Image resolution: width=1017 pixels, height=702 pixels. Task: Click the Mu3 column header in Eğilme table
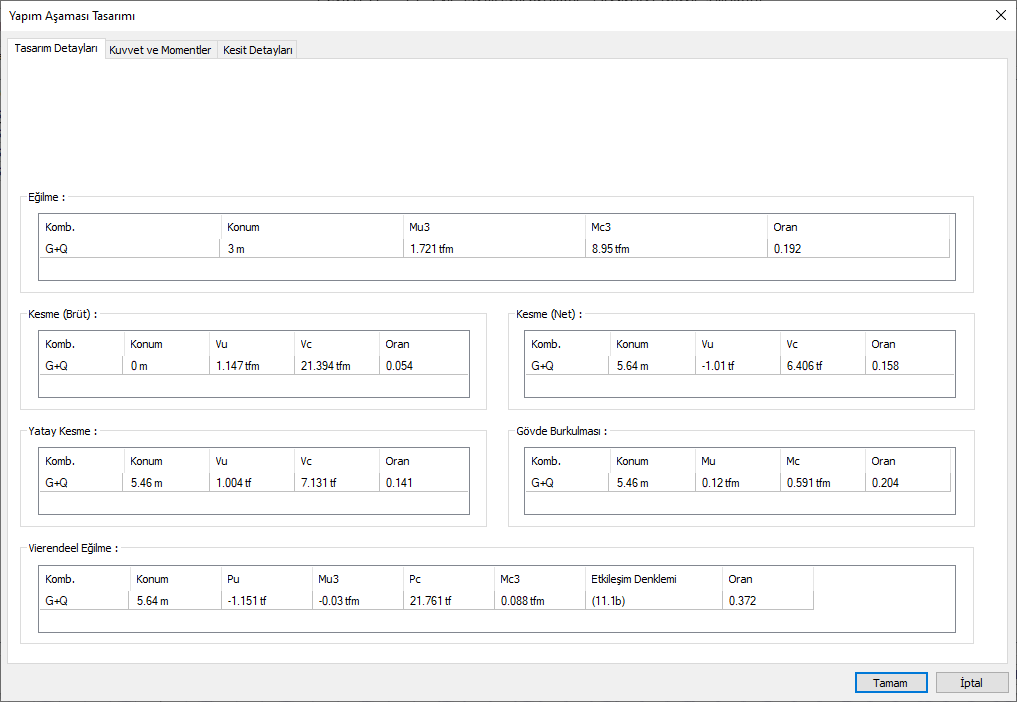click(493, 227)
